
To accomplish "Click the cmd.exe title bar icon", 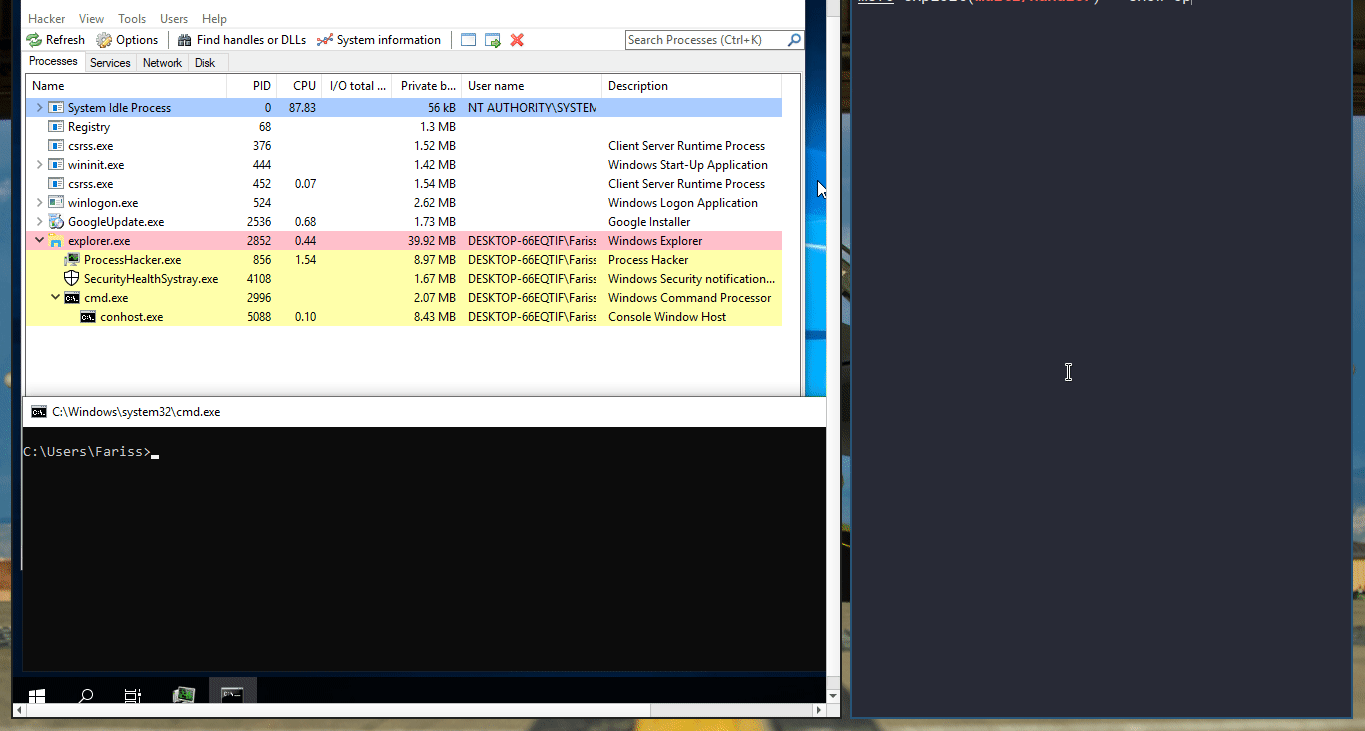I will 38,412.
